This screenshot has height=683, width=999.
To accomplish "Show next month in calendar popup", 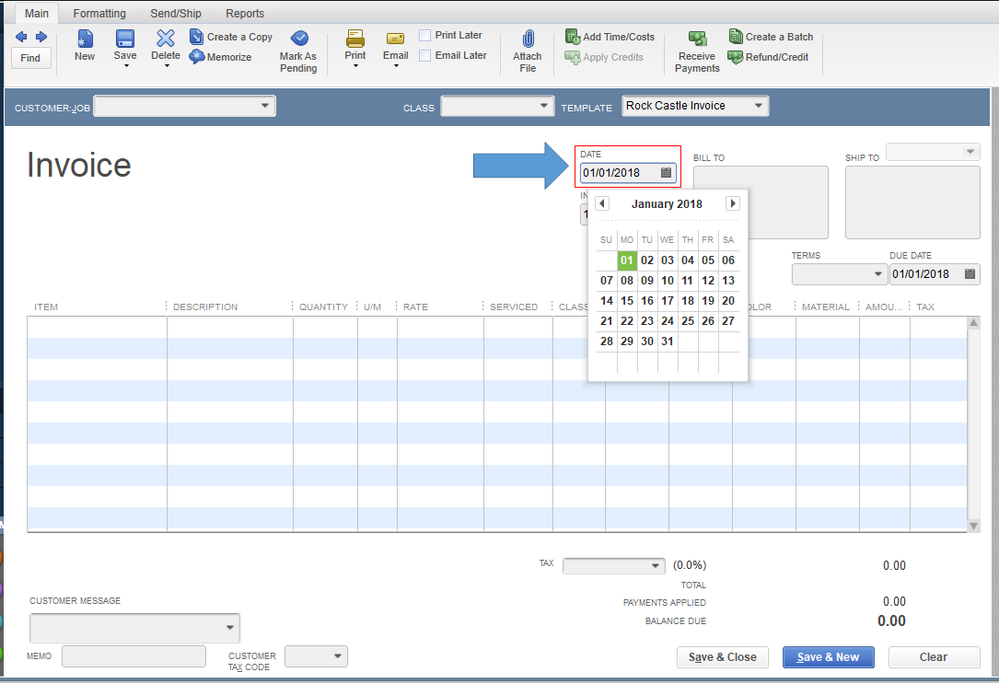I will point(733,203).
